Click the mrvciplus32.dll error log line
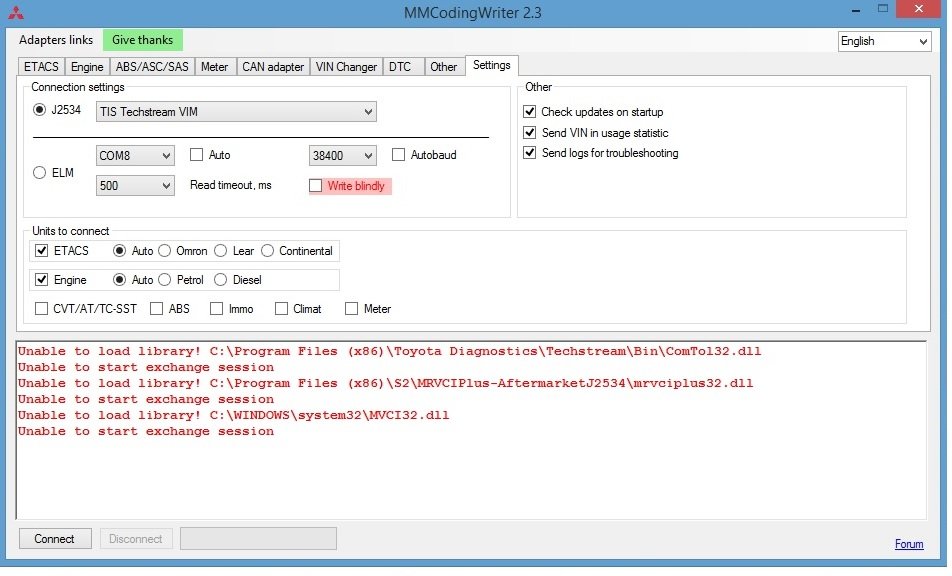The height and width of the screenshot is (576, 952). [x=386, y=384]
